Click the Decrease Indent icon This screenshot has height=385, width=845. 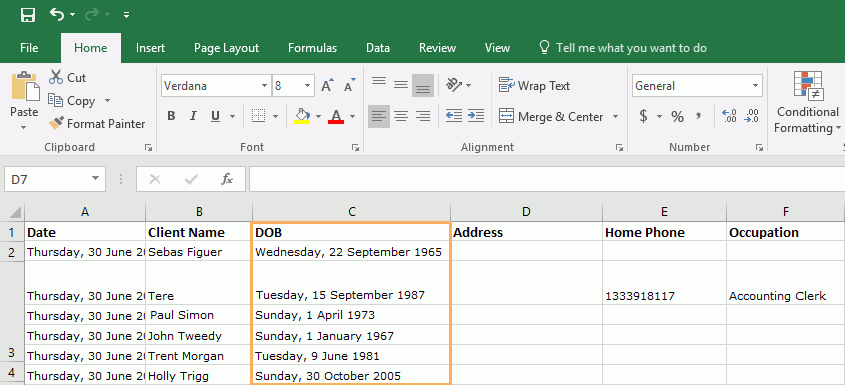[x=454, y=116]
